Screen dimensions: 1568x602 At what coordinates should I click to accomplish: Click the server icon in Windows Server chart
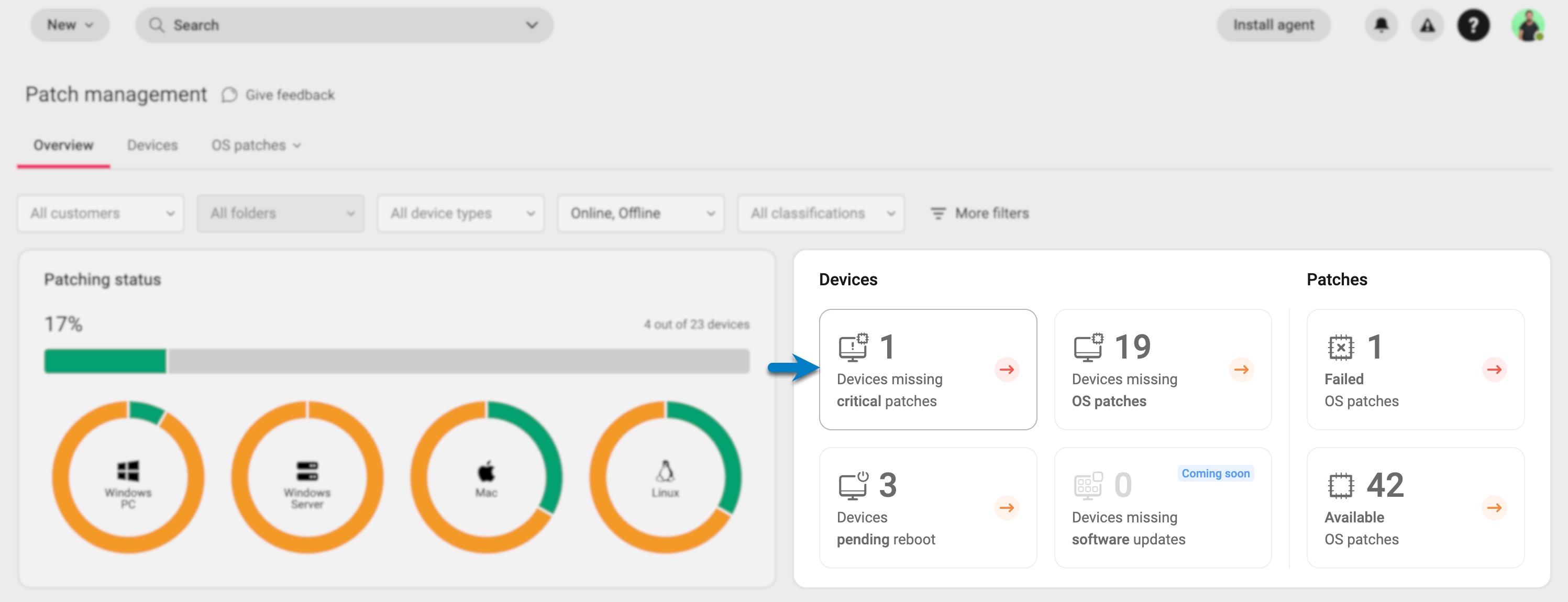click(307, 471)
